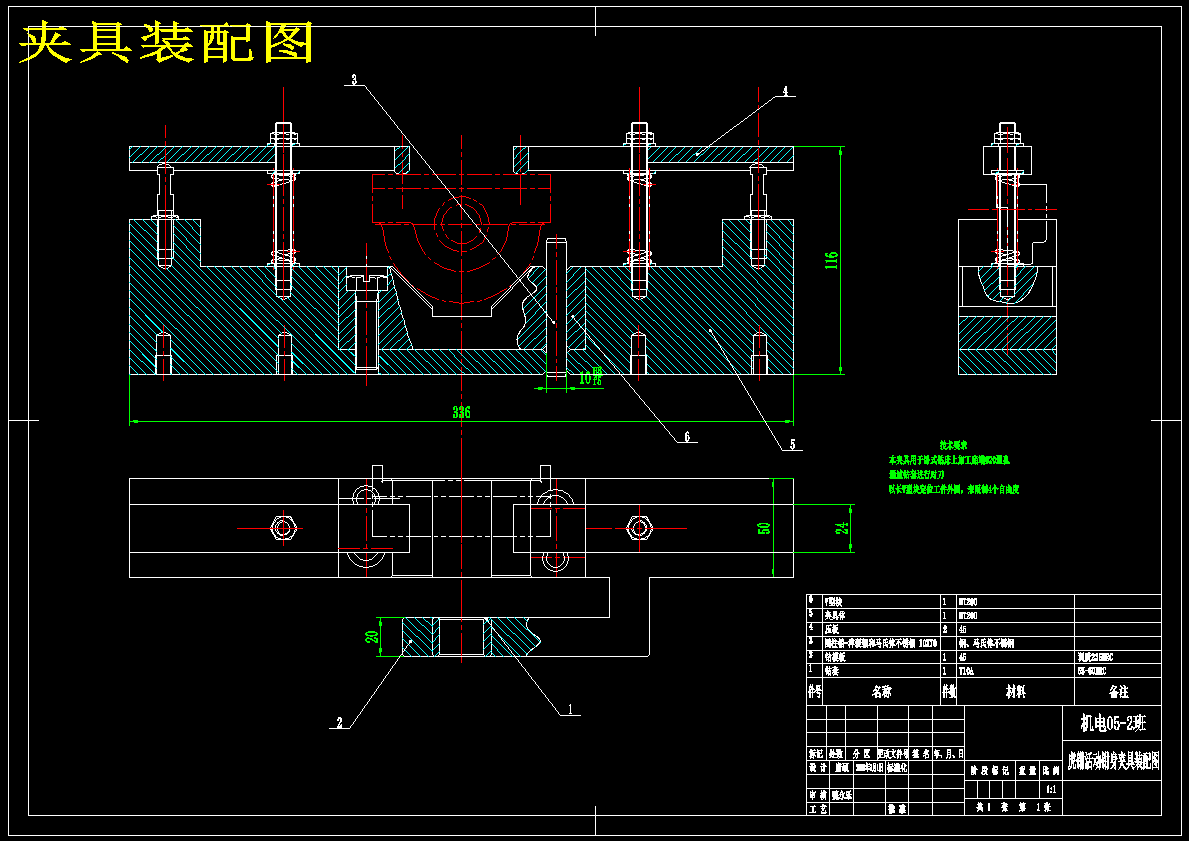The height and width of the screenshot is (841, 1189).
Task: Click the parts list header "材料"
Action: coord(1015,692)
